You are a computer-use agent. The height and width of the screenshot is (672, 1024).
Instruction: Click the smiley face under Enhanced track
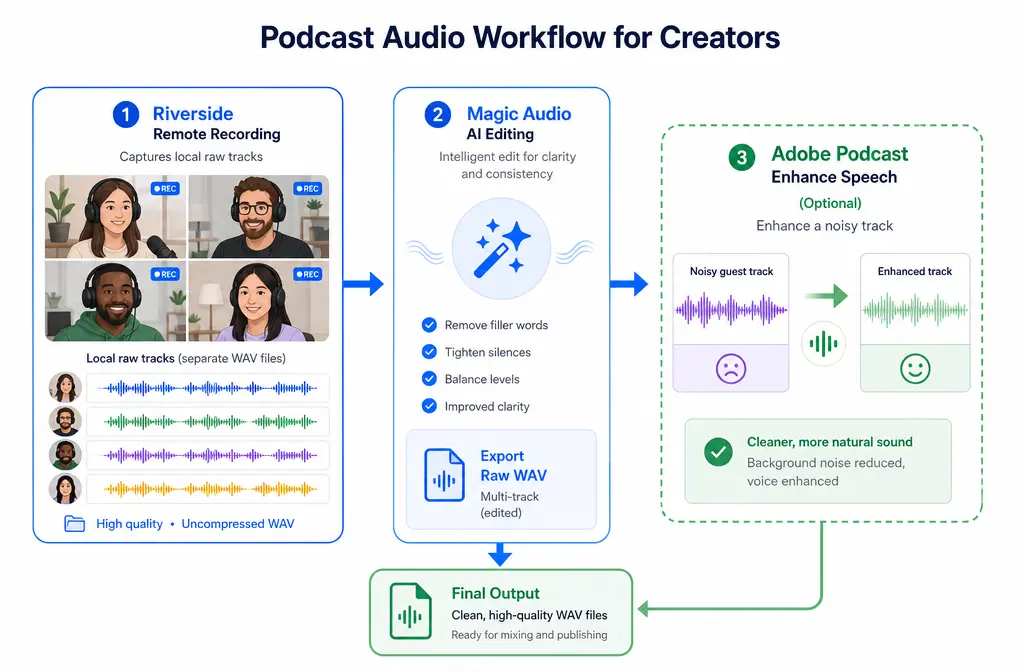tap(915, 368)
